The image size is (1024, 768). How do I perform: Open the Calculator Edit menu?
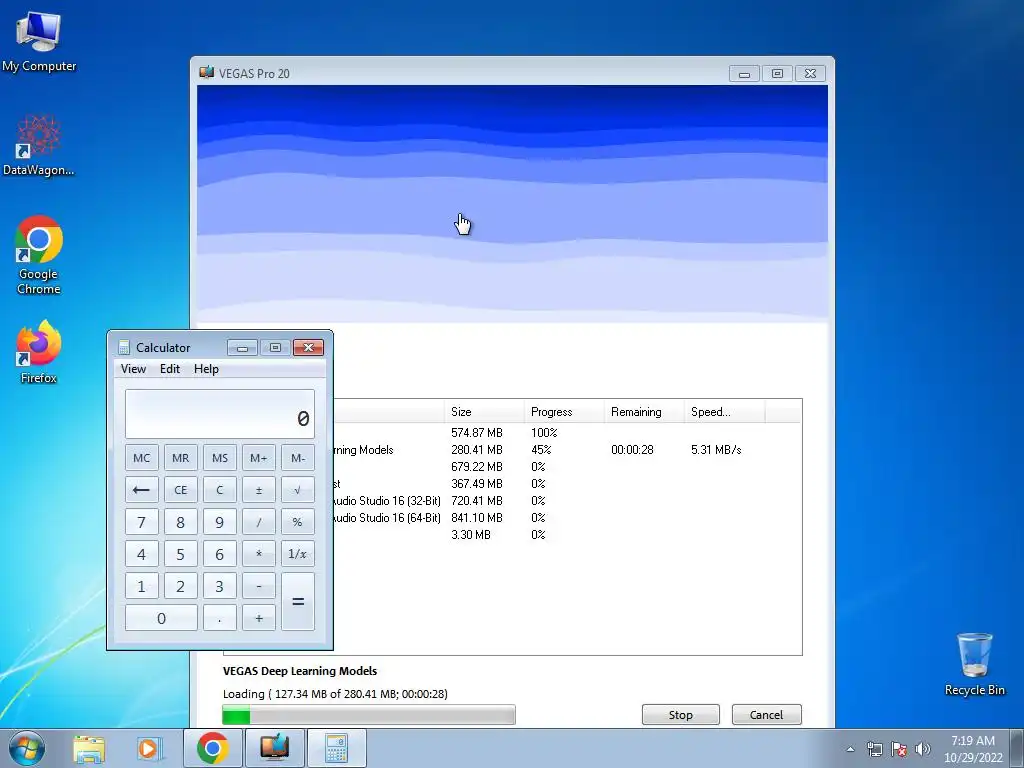point(170,369)
